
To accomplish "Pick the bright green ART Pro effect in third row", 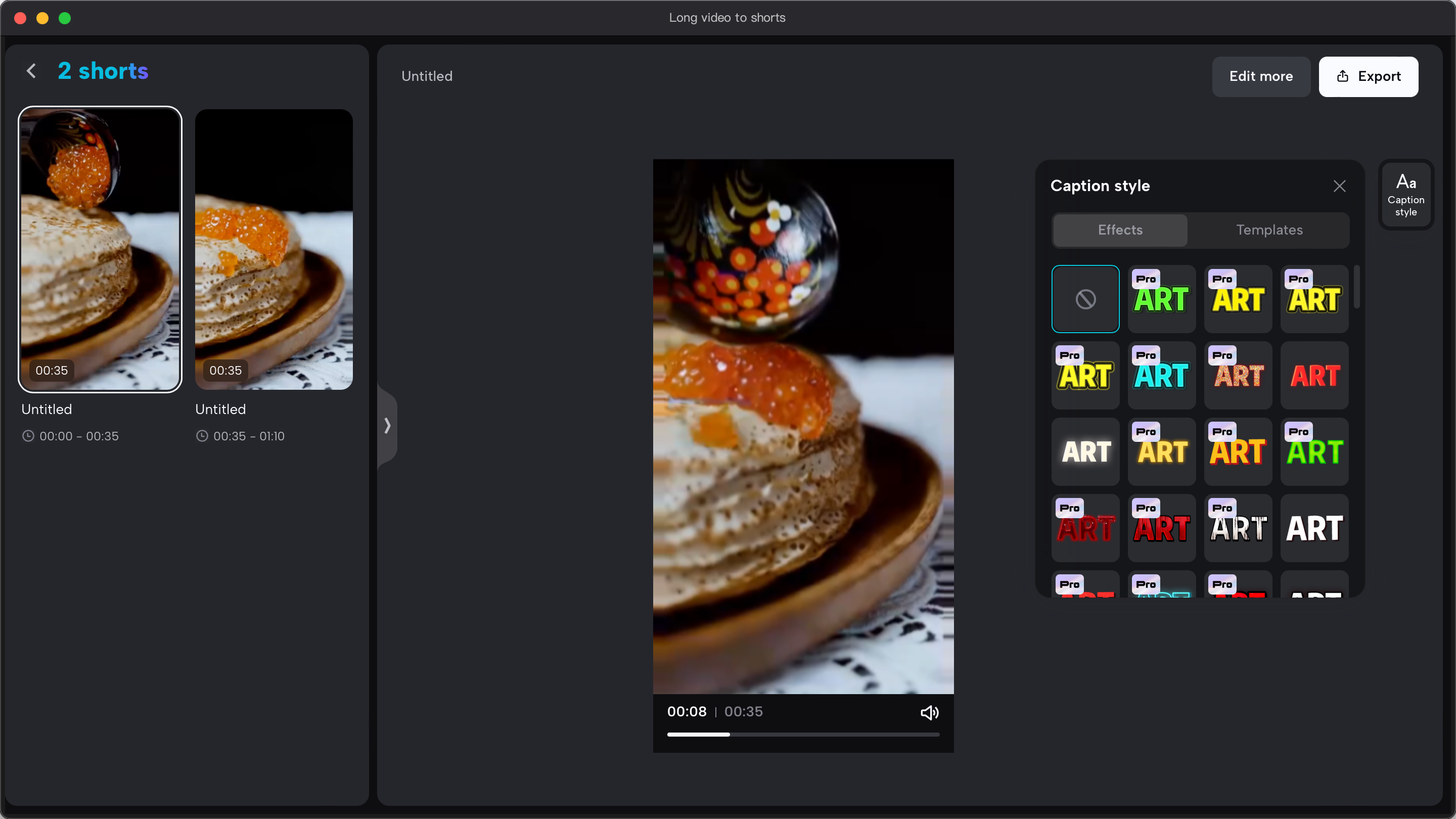I will 1314,451.
